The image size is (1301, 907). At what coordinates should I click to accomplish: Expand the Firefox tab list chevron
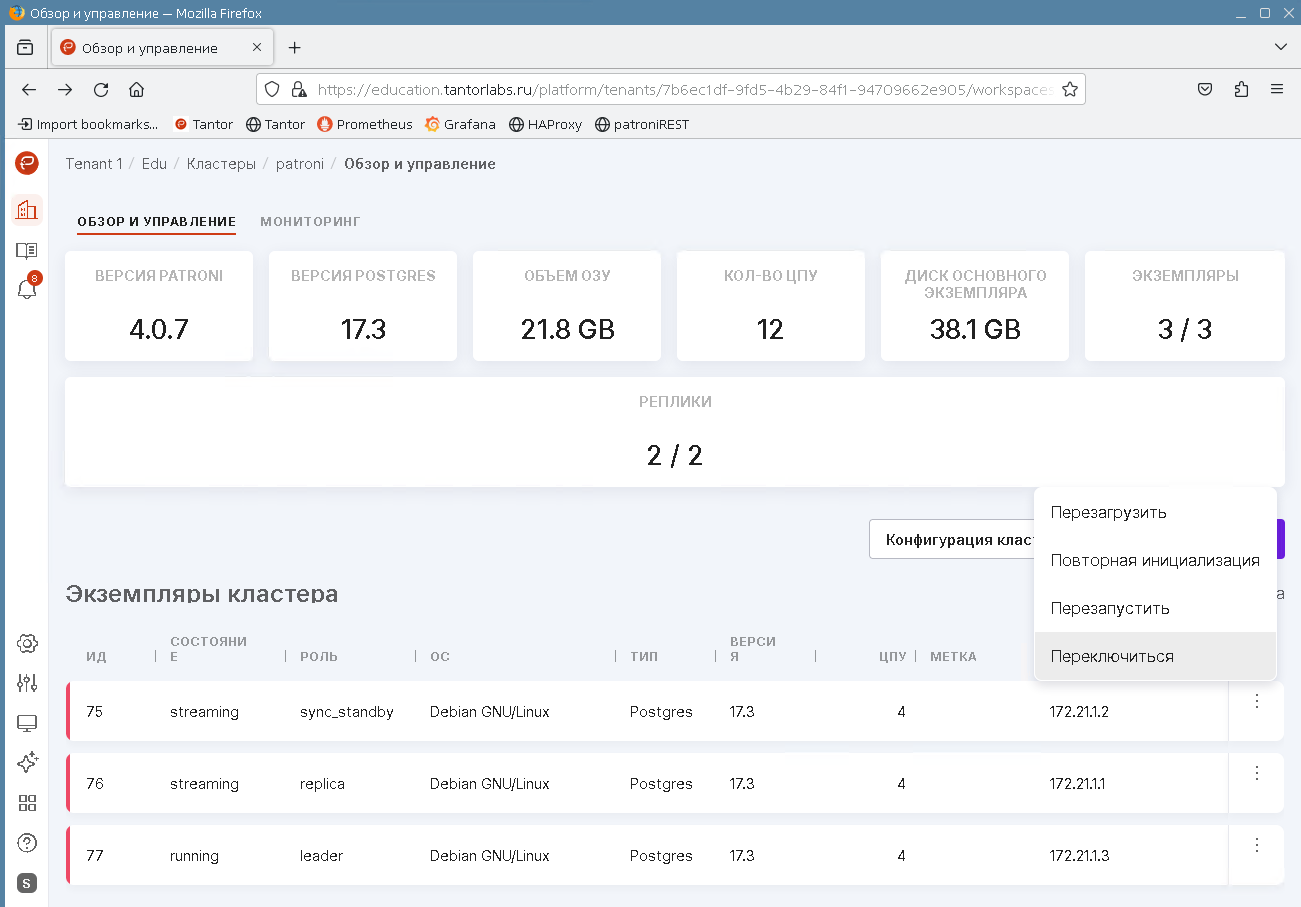[x=1280, y=47]
